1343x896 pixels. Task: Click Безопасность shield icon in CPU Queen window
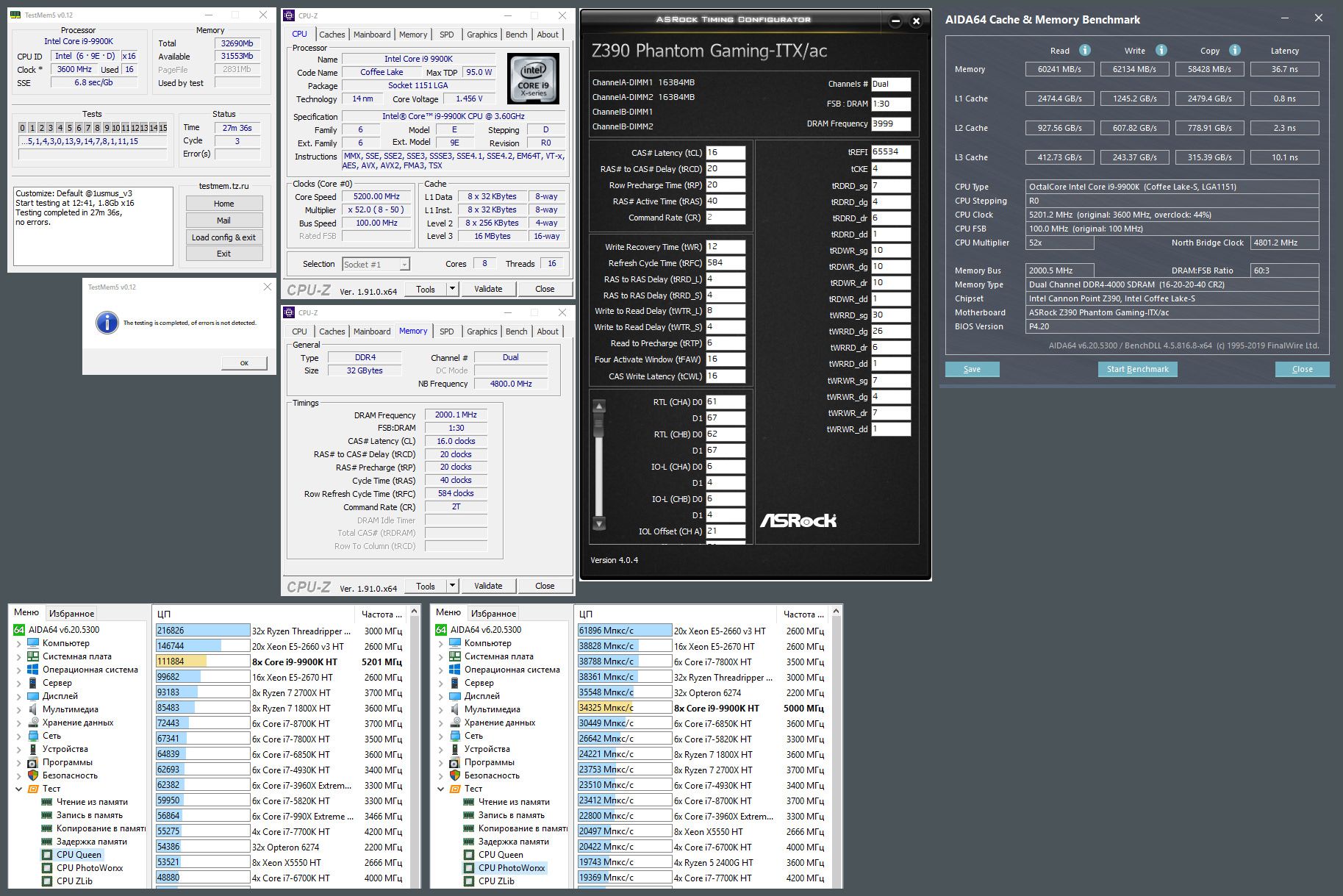coord(33,775)
